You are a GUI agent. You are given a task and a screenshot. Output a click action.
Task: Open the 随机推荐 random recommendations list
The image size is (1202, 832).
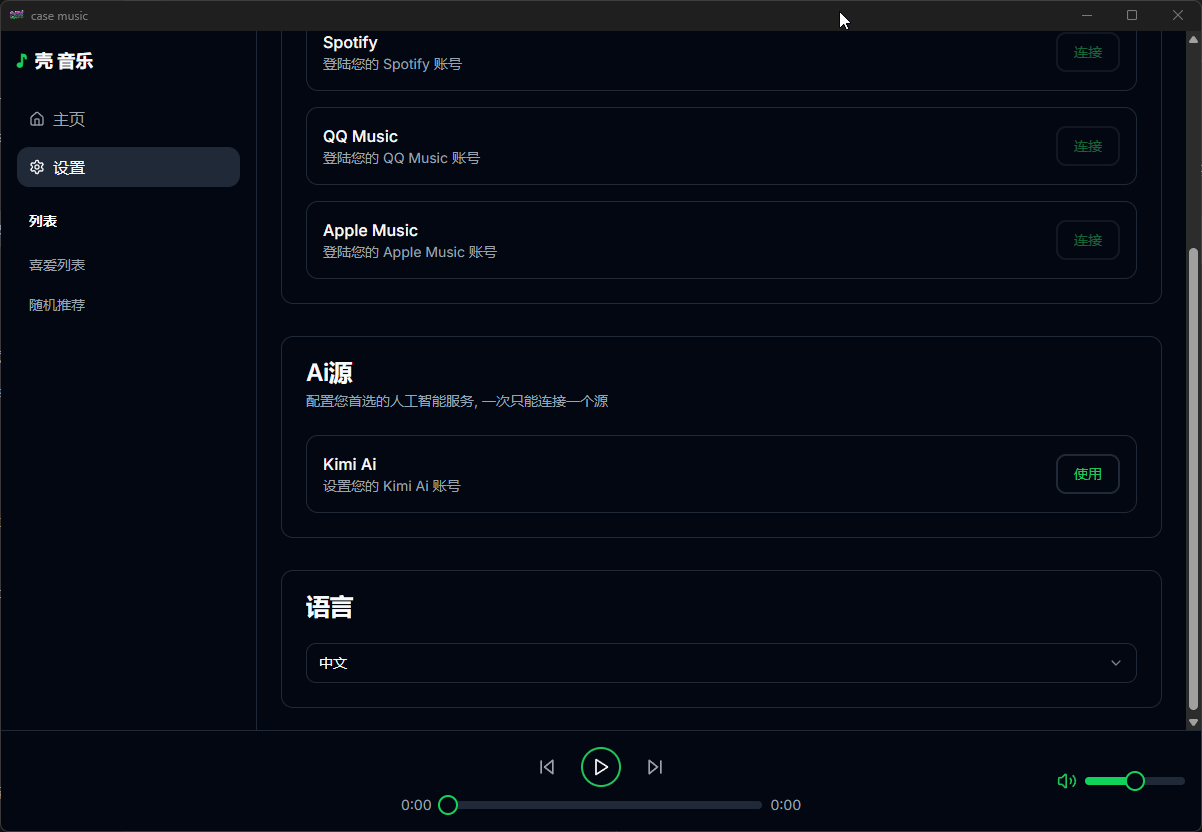click(57, 305)
